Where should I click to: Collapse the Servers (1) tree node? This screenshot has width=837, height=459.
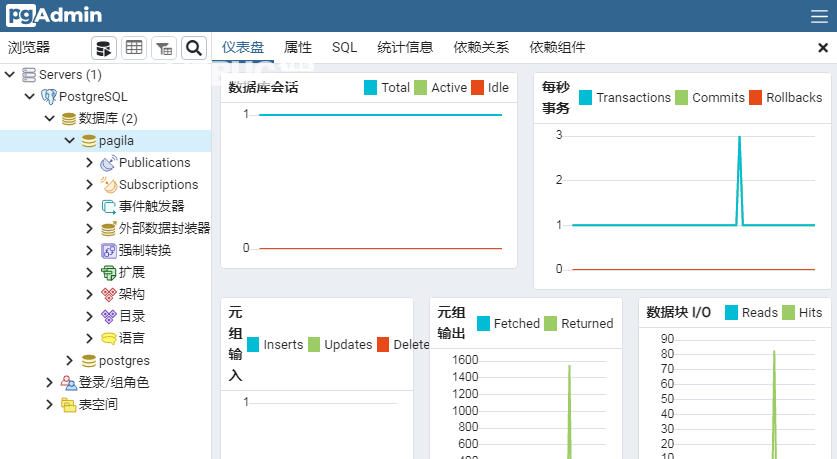(x=10, y=75)
